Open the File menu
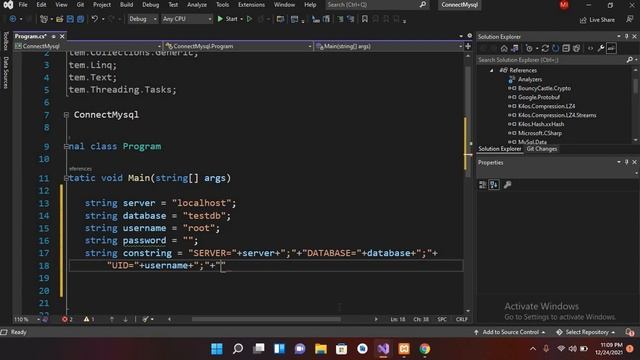 pyautogui.click(x=23, y=4)
